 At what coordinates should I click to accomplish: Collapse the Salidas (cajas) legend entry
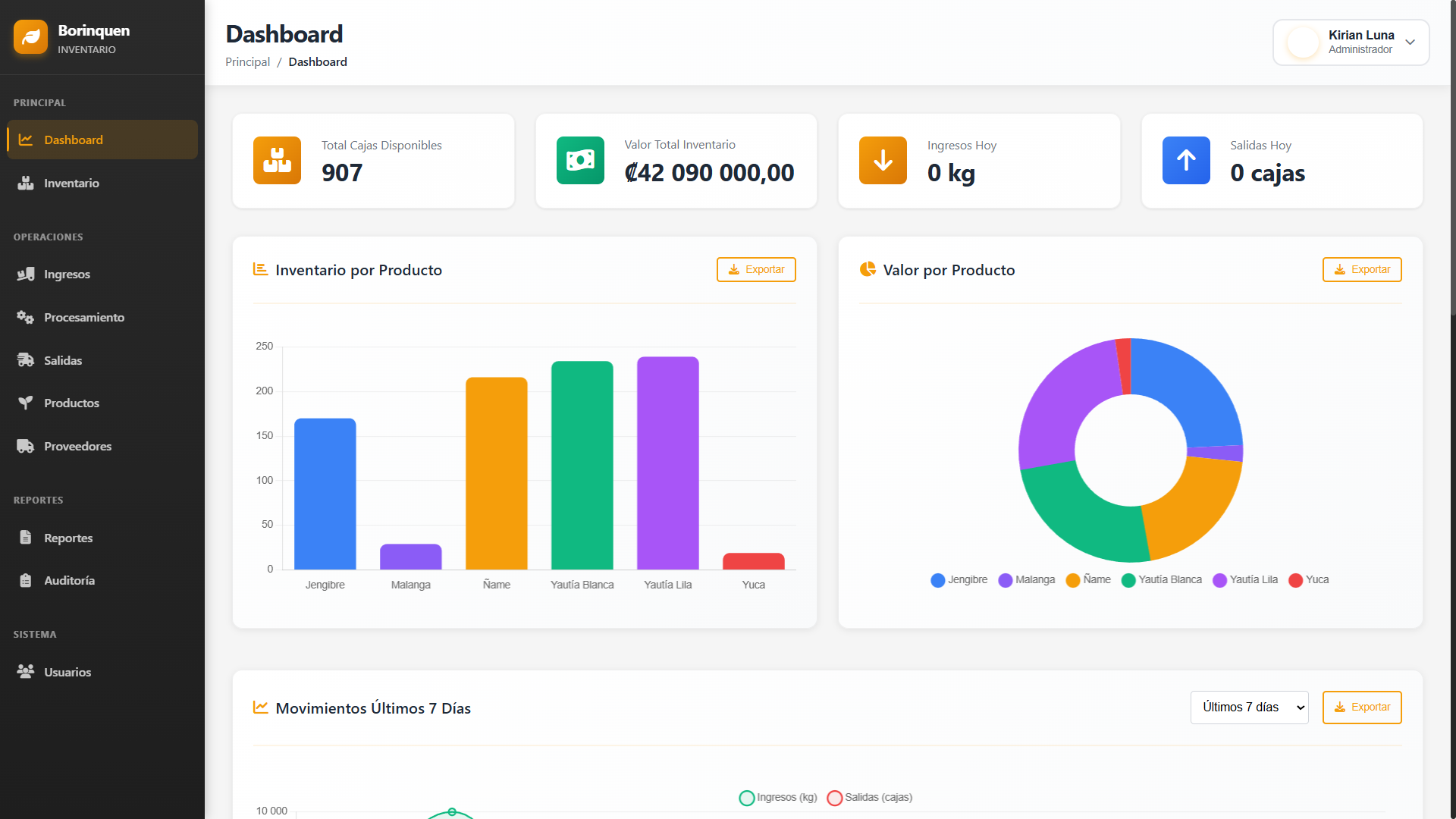pos(869,797)
